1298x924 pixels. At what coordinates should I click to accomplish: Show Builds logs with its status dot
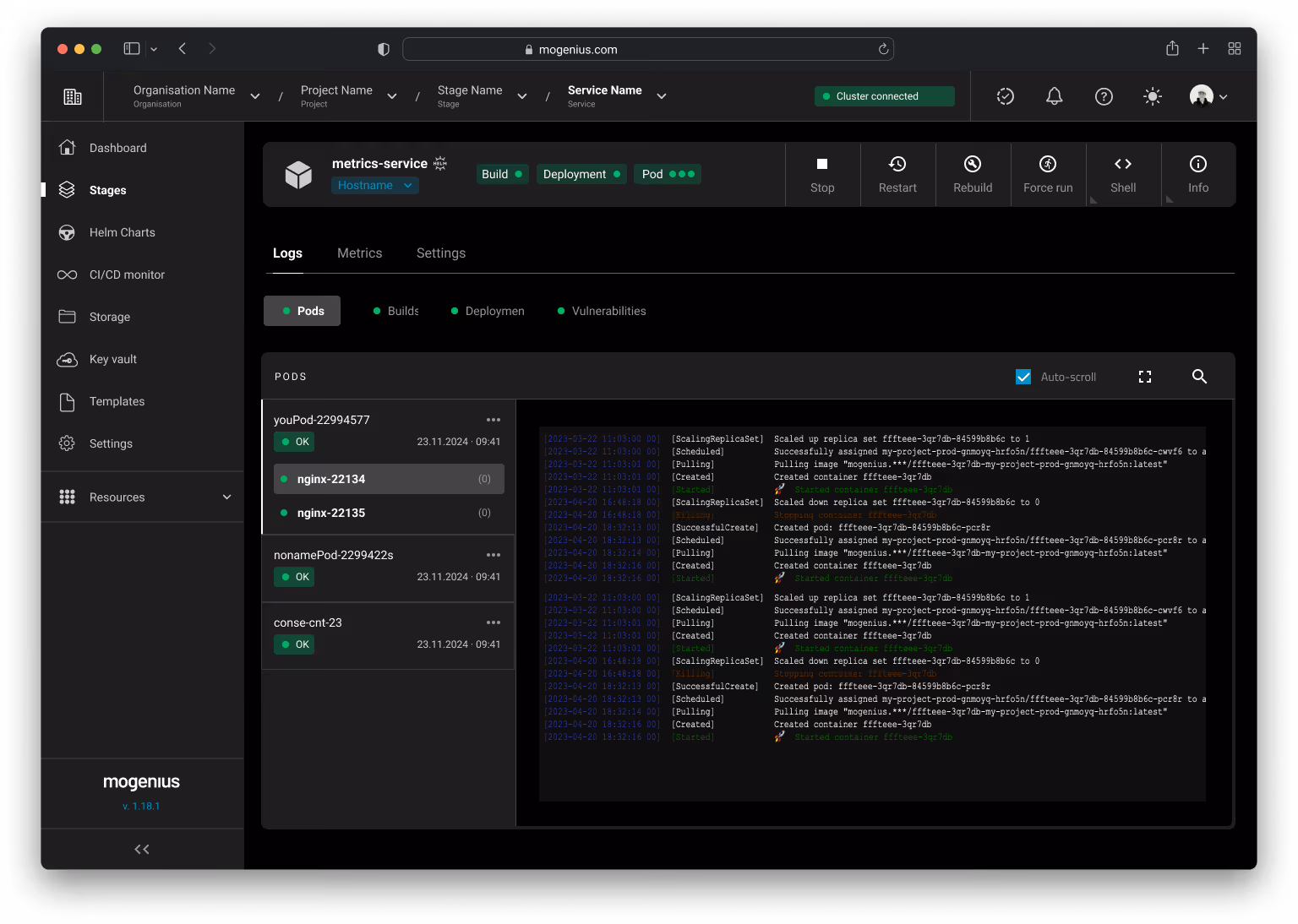(x=395, y=311)
